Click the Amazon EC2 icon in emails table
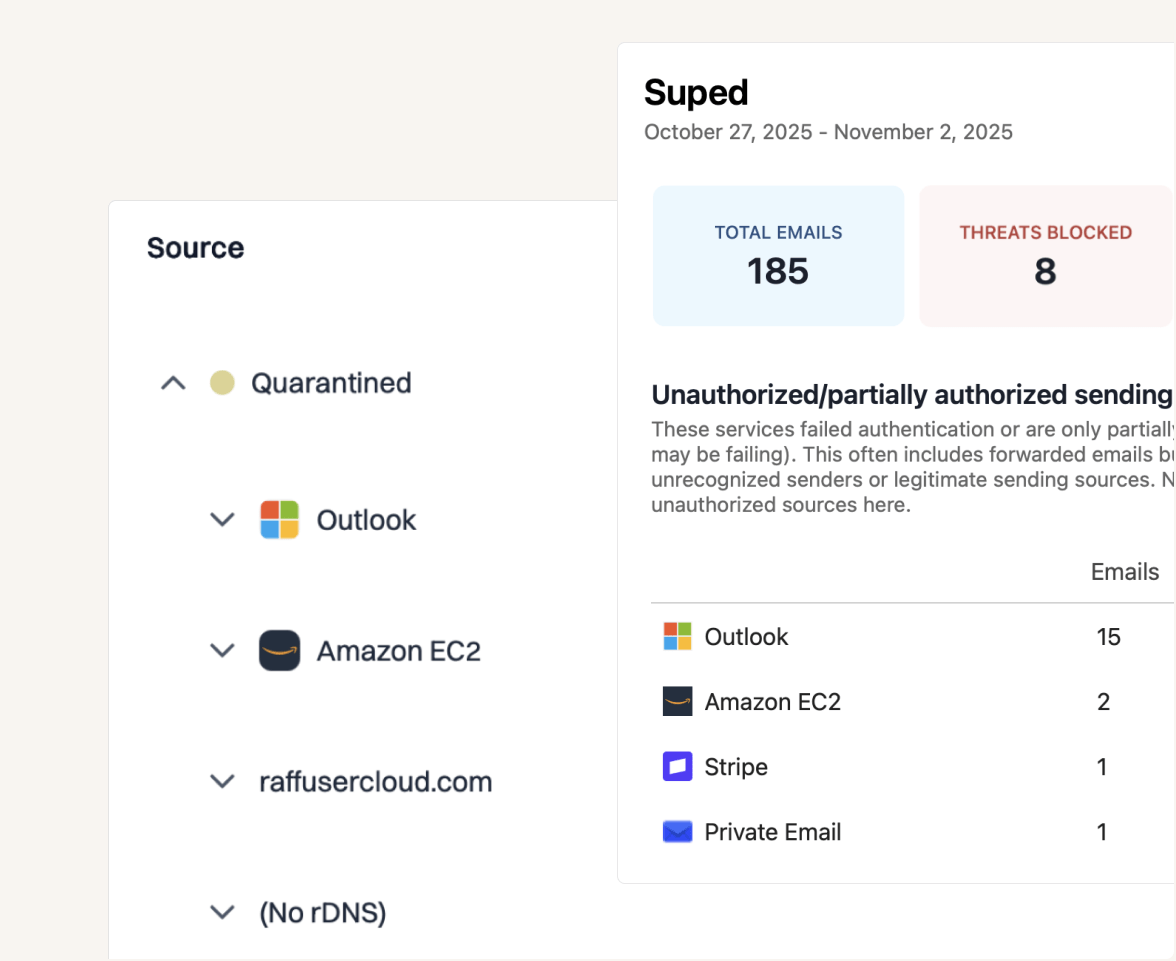1176x961 pixels. click(x=677, y=702)
